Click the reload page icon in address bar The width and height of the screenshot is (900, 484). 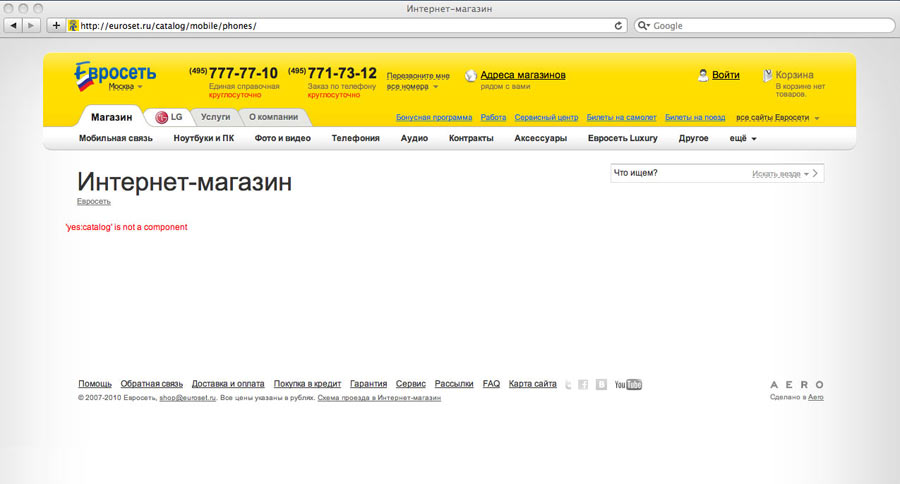[618, 26]
